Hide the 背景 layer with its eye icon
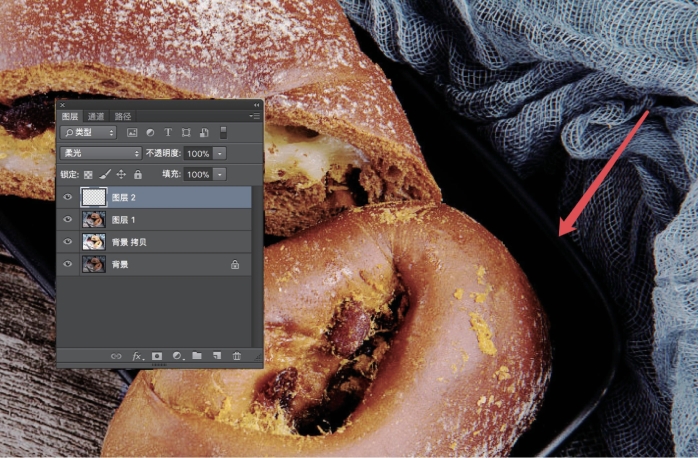Screen dimensions: 698x458 click(x=68, y=263)
